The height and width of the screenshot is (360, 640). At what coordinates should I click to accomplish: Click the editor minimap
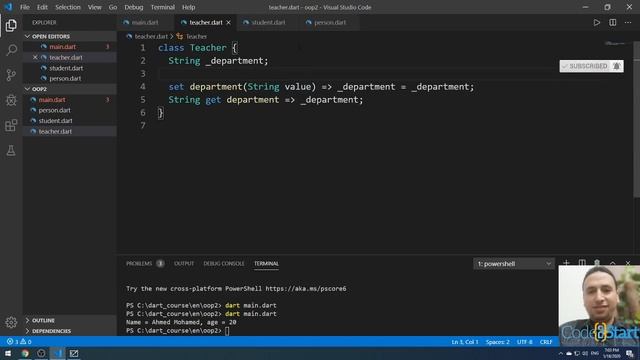click(x=616, y=43)
